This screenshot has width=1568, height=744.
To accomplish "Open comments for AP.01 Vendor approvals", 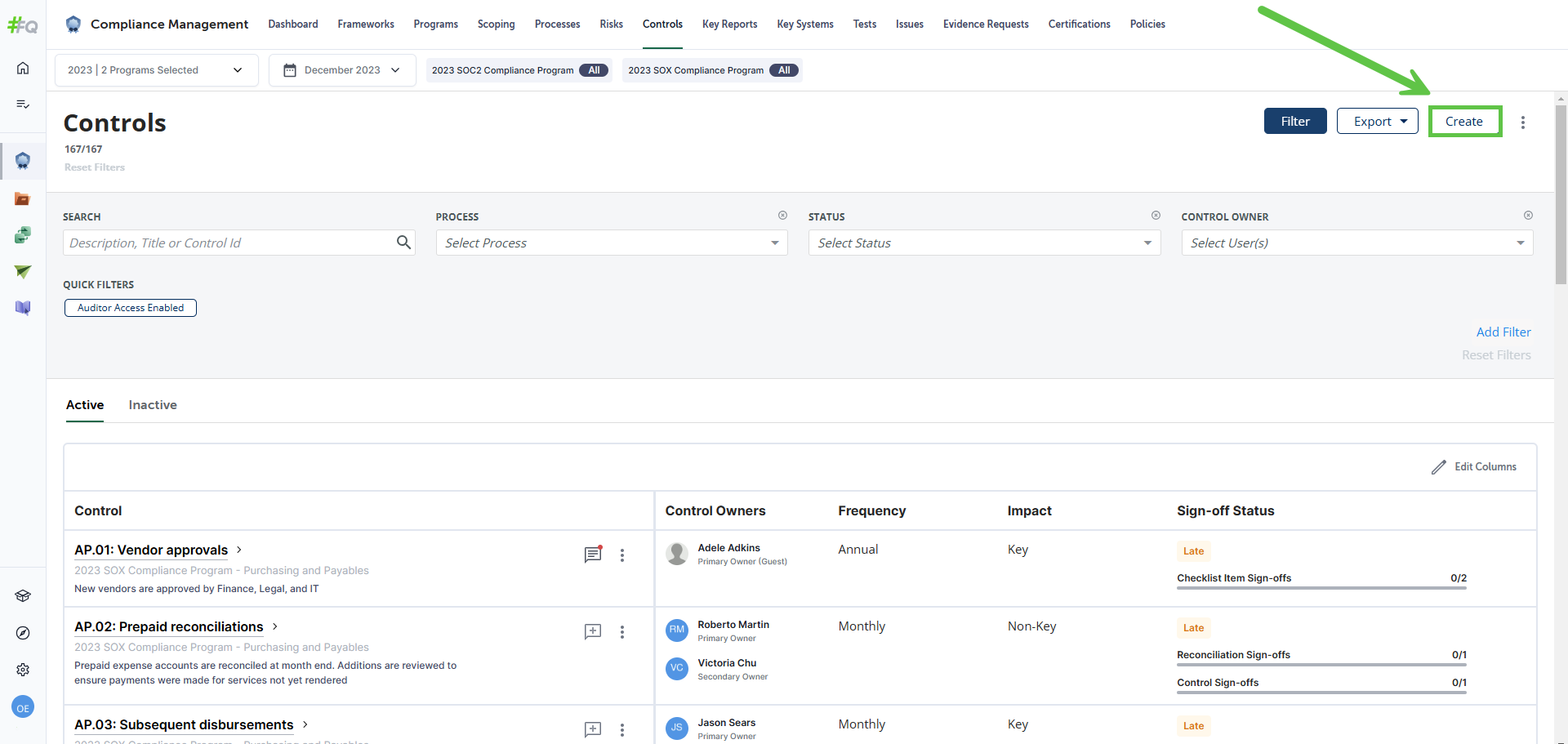I will tap(593, 555).
